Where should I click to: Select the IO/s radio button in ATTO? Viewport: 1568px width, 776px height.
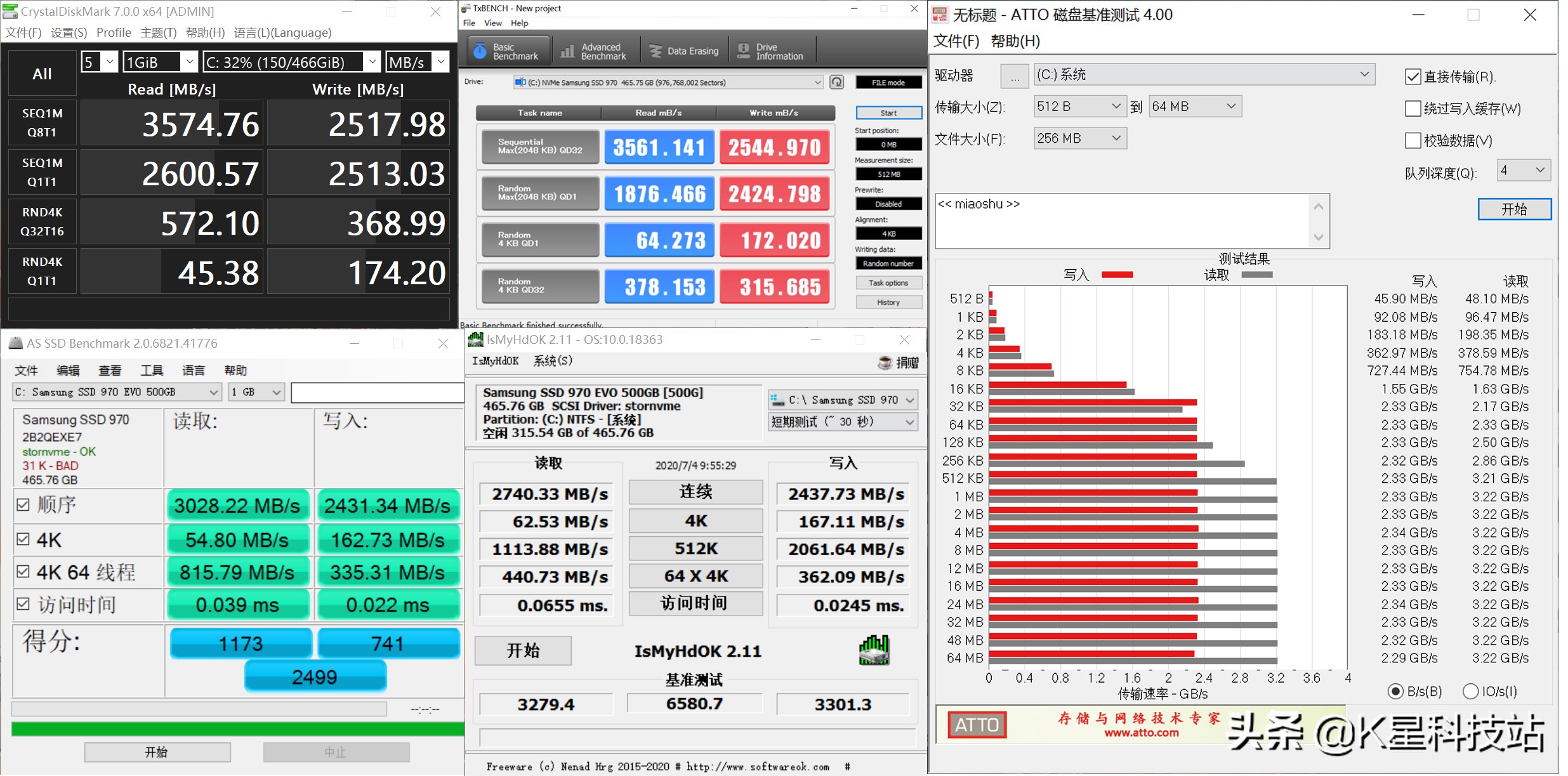point(1470,692)
